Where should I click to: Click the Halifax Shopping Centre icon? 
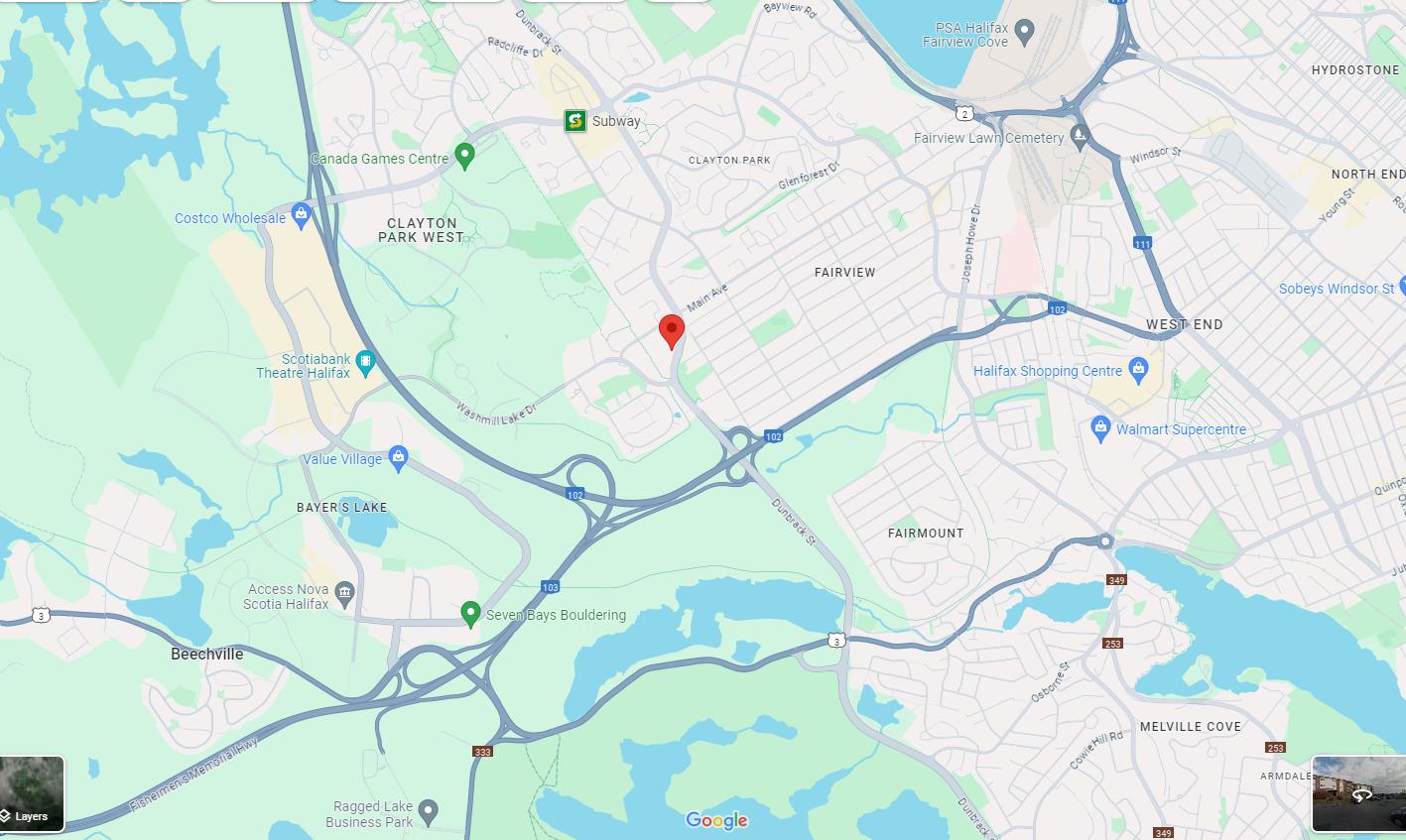[1138, 369]
